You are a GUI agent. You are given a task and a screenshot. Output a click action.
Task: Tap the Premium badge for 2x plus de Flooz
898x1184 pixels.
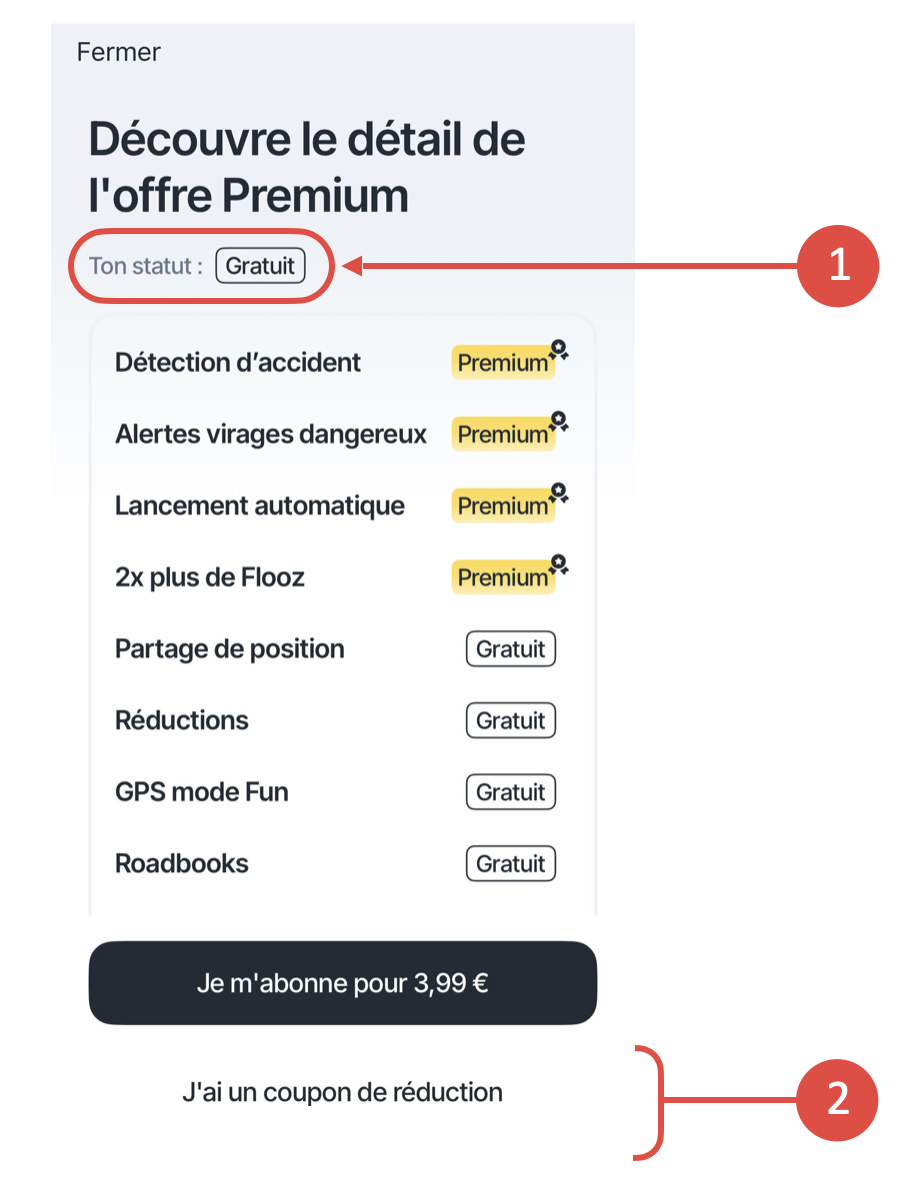coord(503,577)
